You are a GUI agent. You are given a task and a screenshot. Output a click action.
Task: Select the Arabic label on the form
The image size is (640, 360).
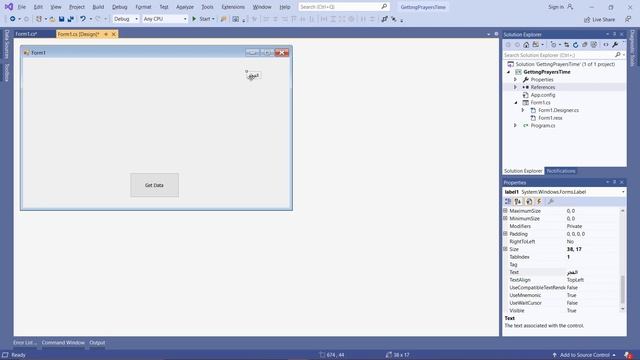coord(253,76)
